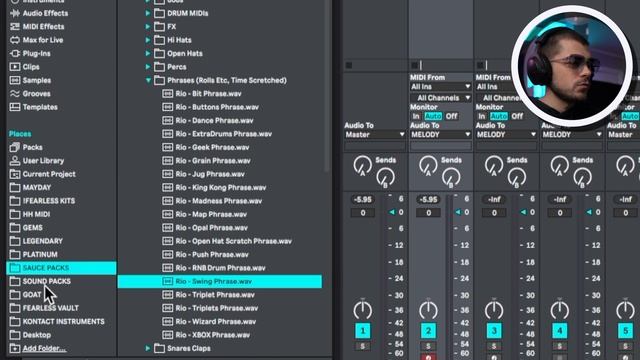The image size is (640, 360).
Task: Select the KONTAKT INSTRUMENTS folder
Action: [x=57, y=321]
